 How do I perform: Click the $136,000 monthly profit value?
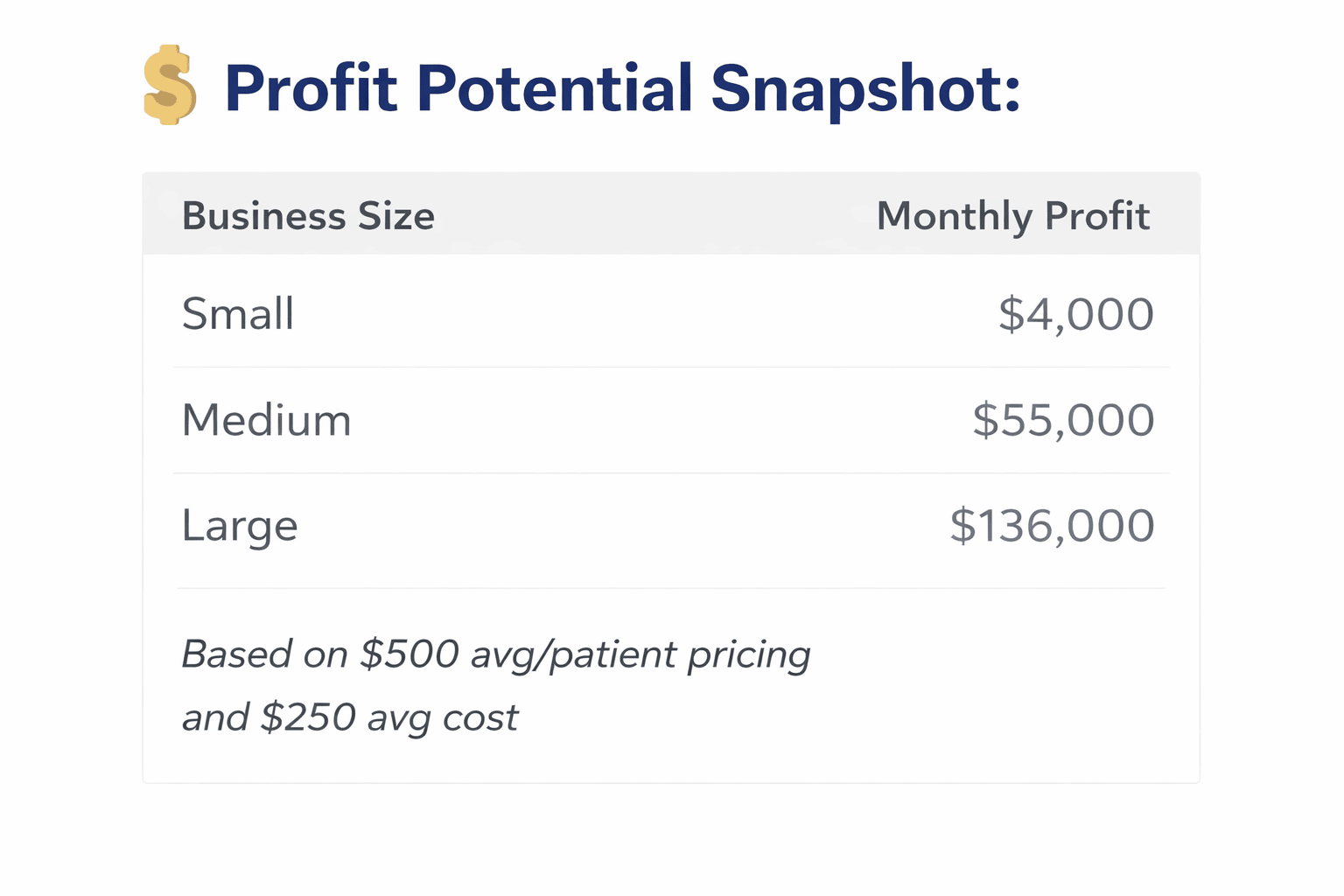pyautogui.click(x=1052, y=526)
